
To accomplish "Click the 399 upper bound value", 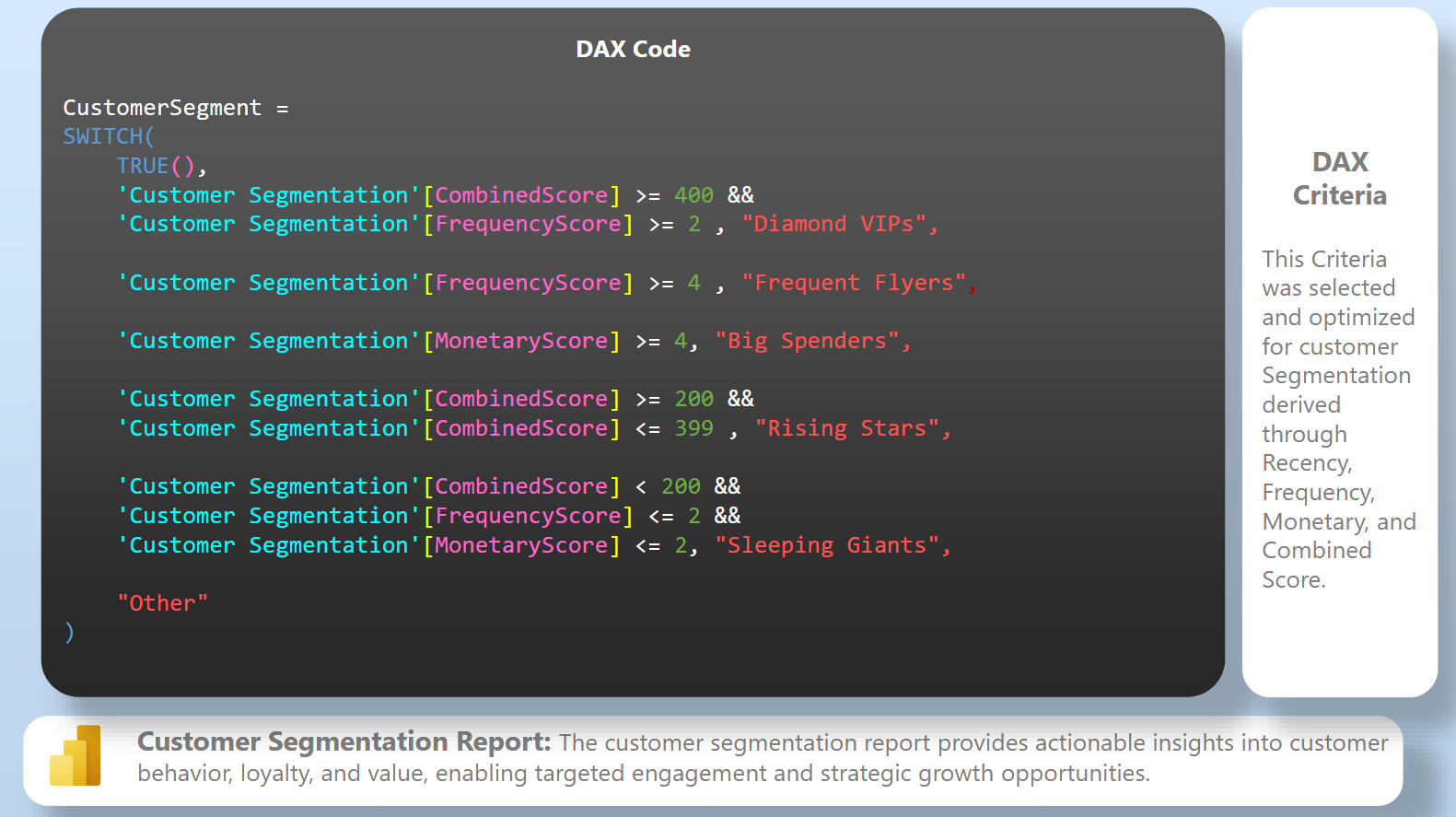I will 693,428.
